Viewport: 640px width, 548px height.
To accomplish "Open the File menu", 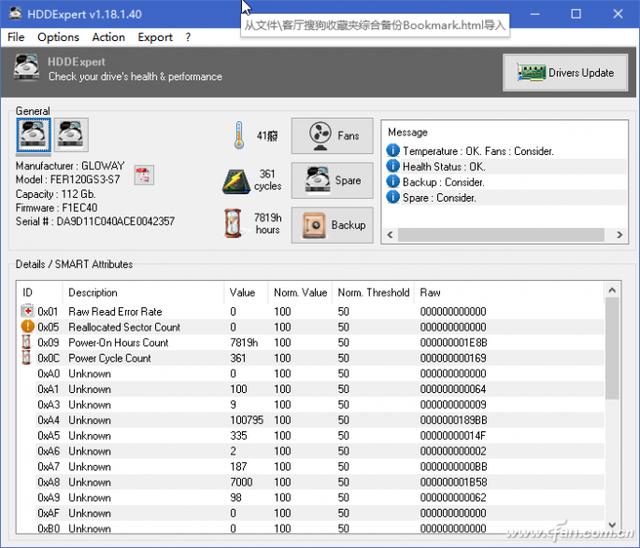I will click(x=16, y=37).
